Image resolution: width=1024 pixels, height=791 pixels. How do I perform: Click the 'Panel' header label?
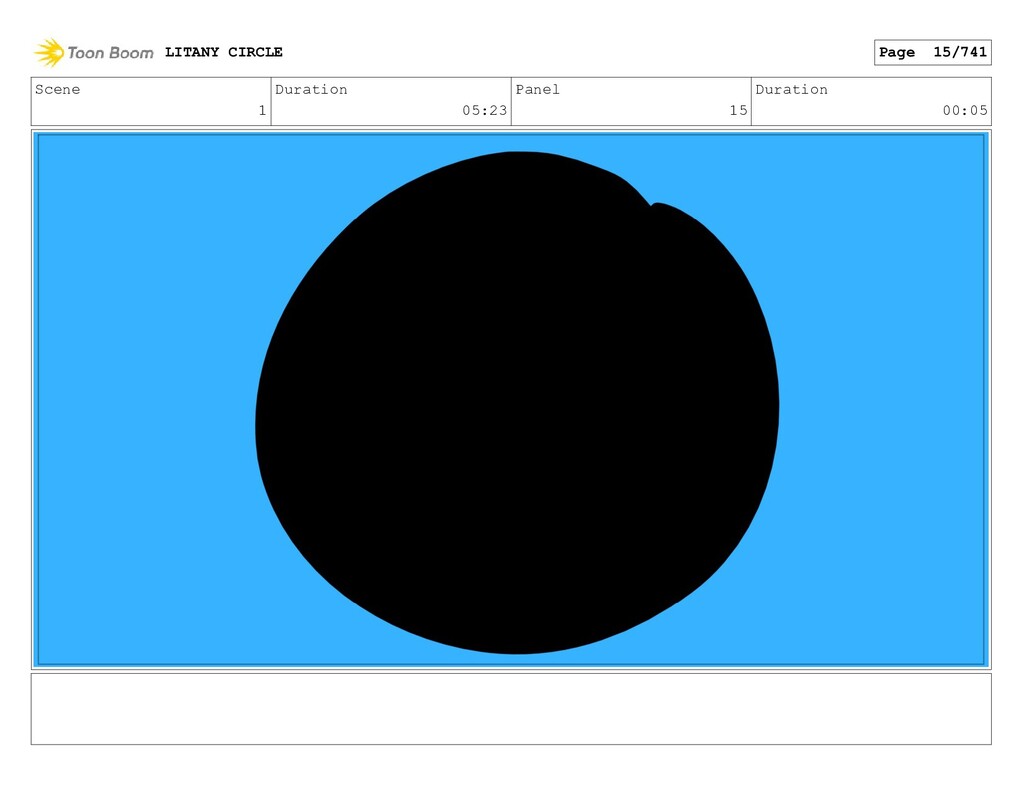(x=537, y=89)
